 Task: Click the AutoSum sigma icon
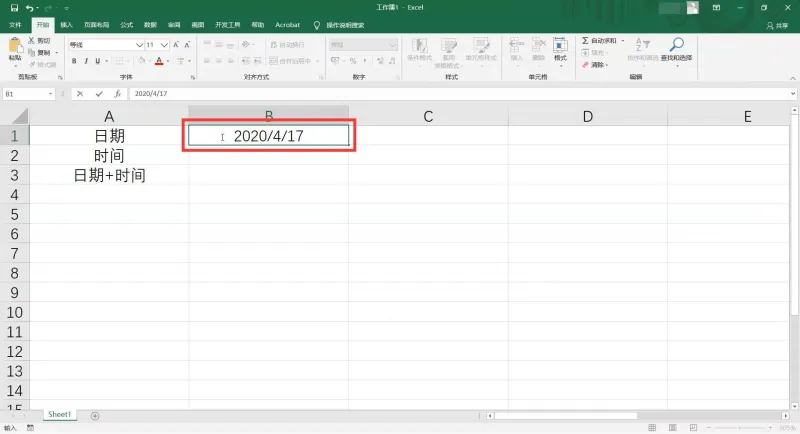coord(585,40)
